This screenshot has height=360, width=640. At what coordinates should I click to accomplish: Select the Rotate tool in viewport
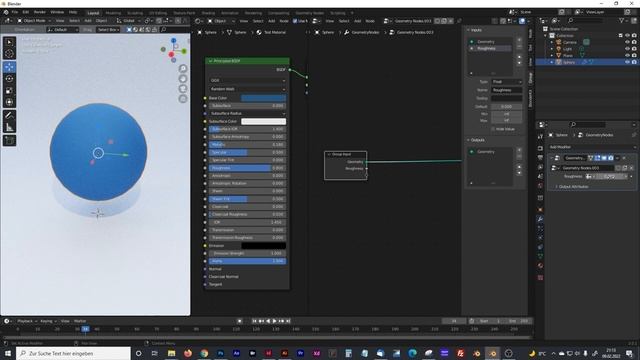9,79
